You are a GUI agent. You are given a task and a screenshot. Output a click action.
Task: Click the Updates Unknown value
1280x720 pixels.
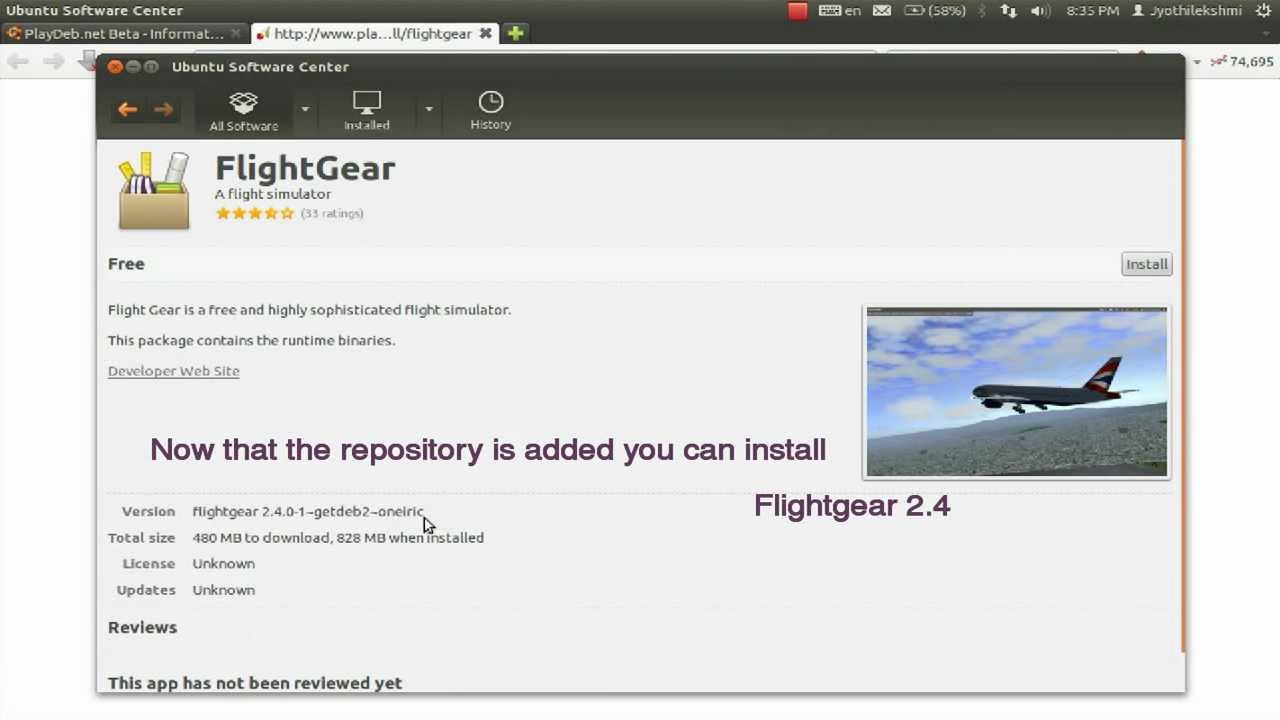(223, 590)
